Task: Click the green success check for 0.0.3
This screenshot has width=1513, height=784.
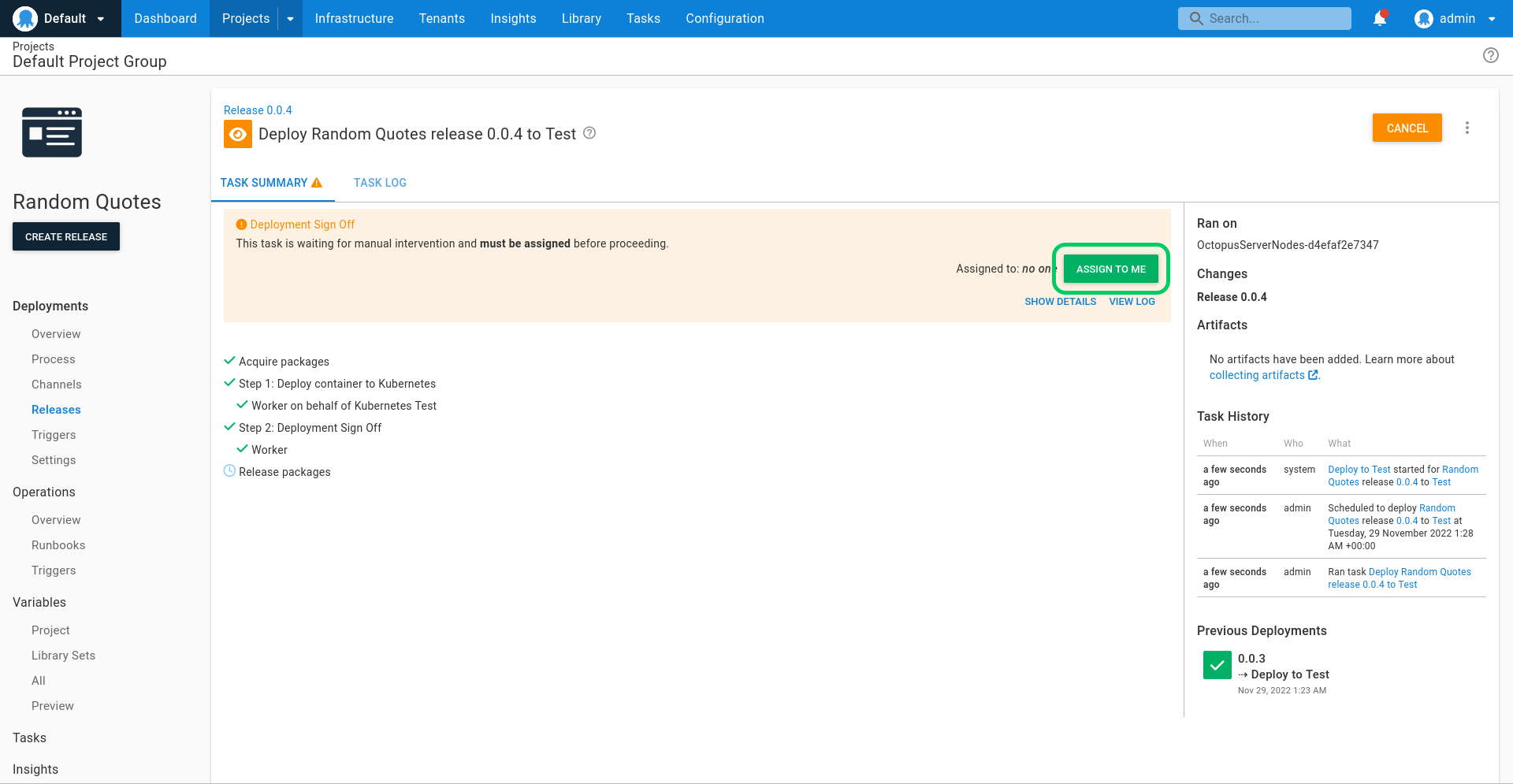Action: pyautogui.click(x=1217, y=665)
